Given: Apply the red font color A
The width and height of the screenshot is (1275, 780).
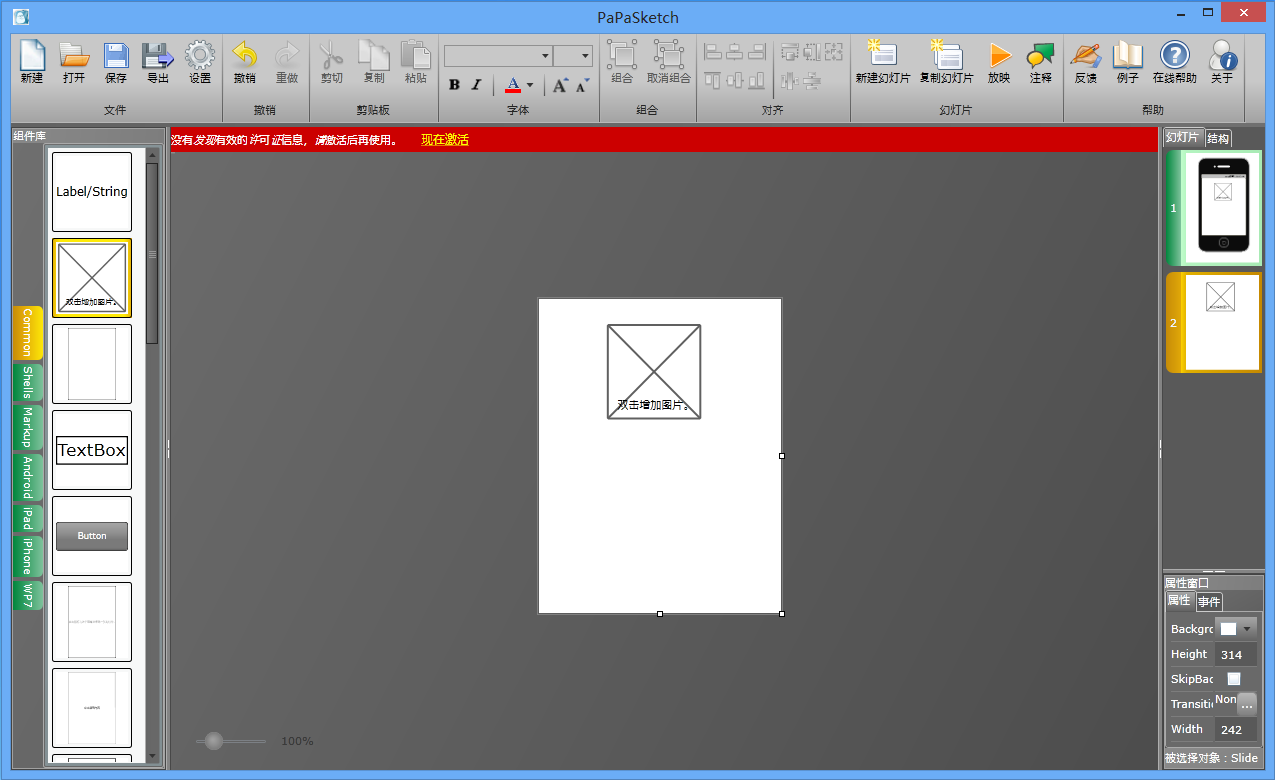Looking at the screenshot, I should 513,85.
